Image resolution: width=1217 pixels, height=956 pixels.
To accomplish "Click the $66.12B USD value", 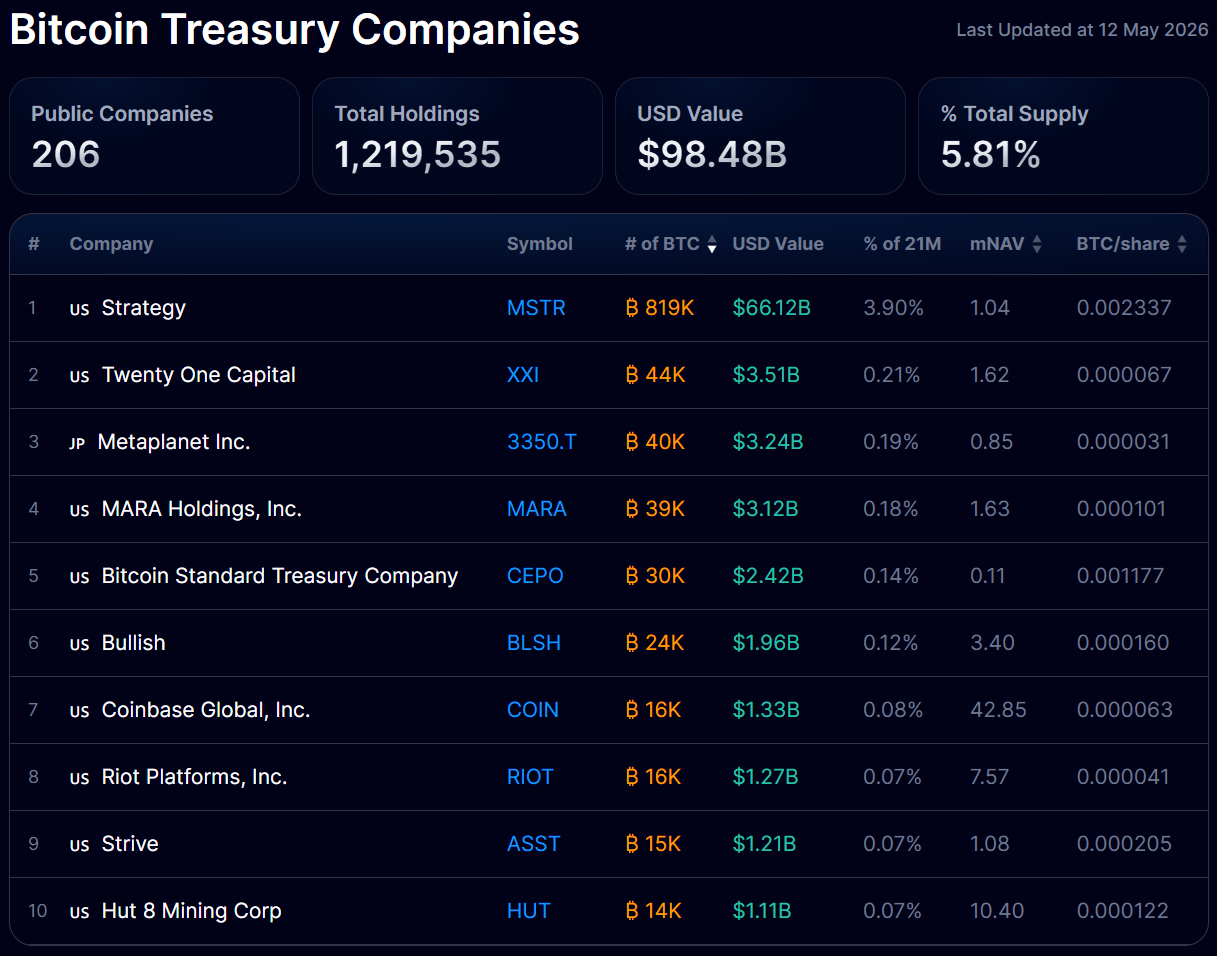I will click(771, 308).
